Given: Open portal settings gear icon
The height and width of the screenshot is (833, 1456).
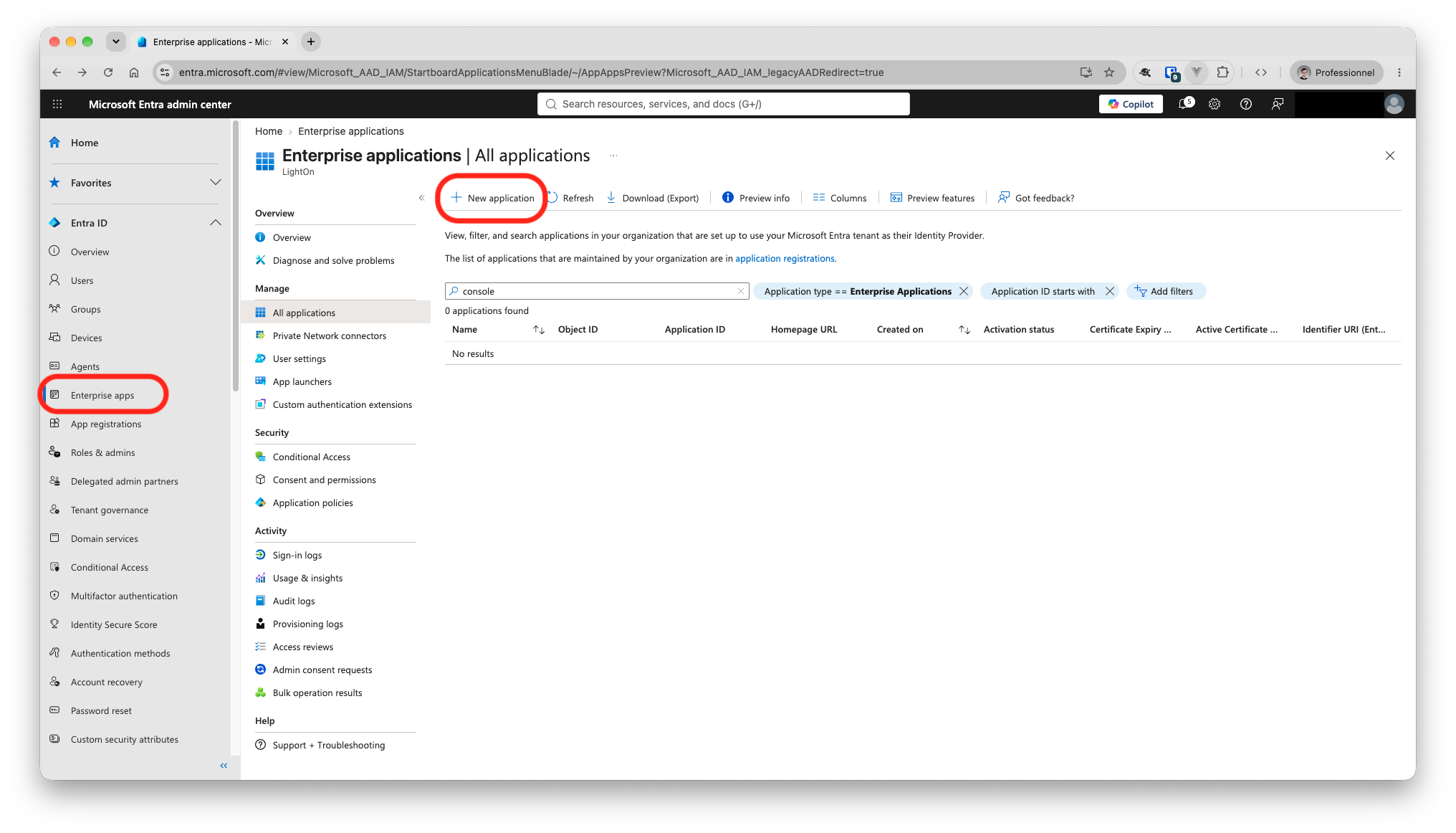Looking at the screenshot, I should coord(1215,104).
